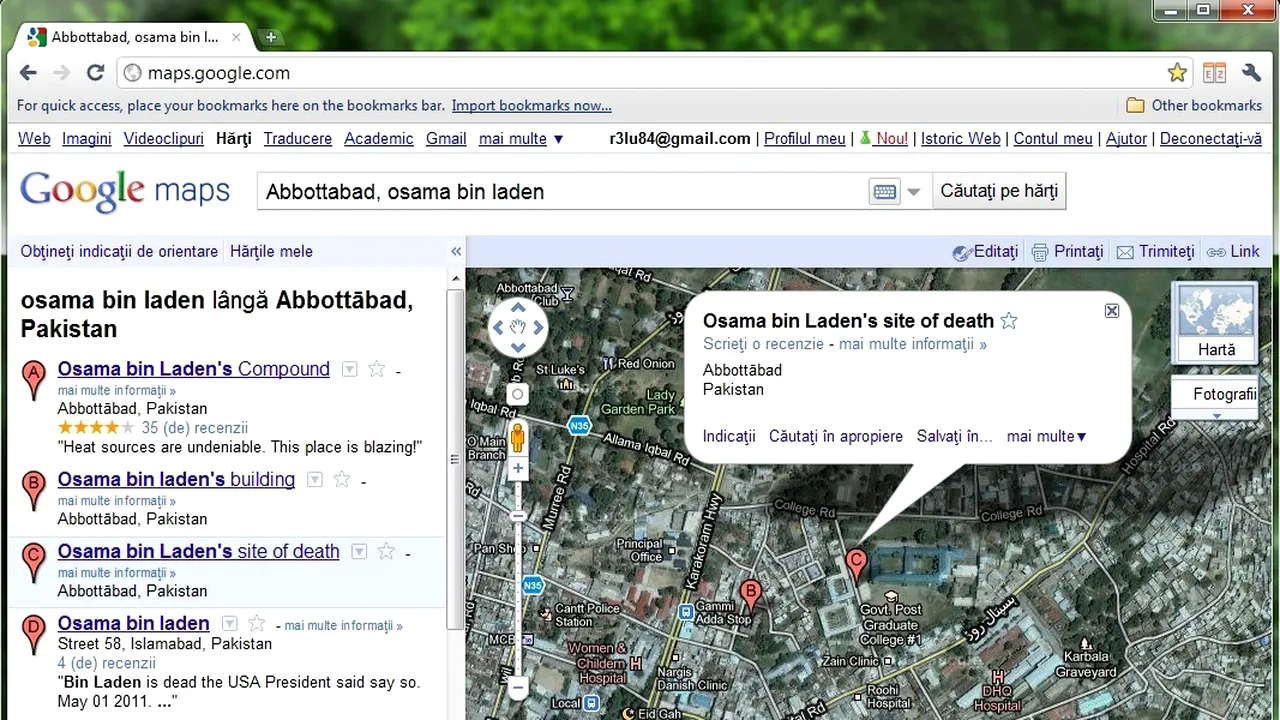Star the building result
Image resolution: width=1280 pixels, height=720 pixels.
click(x=342, y=479)
